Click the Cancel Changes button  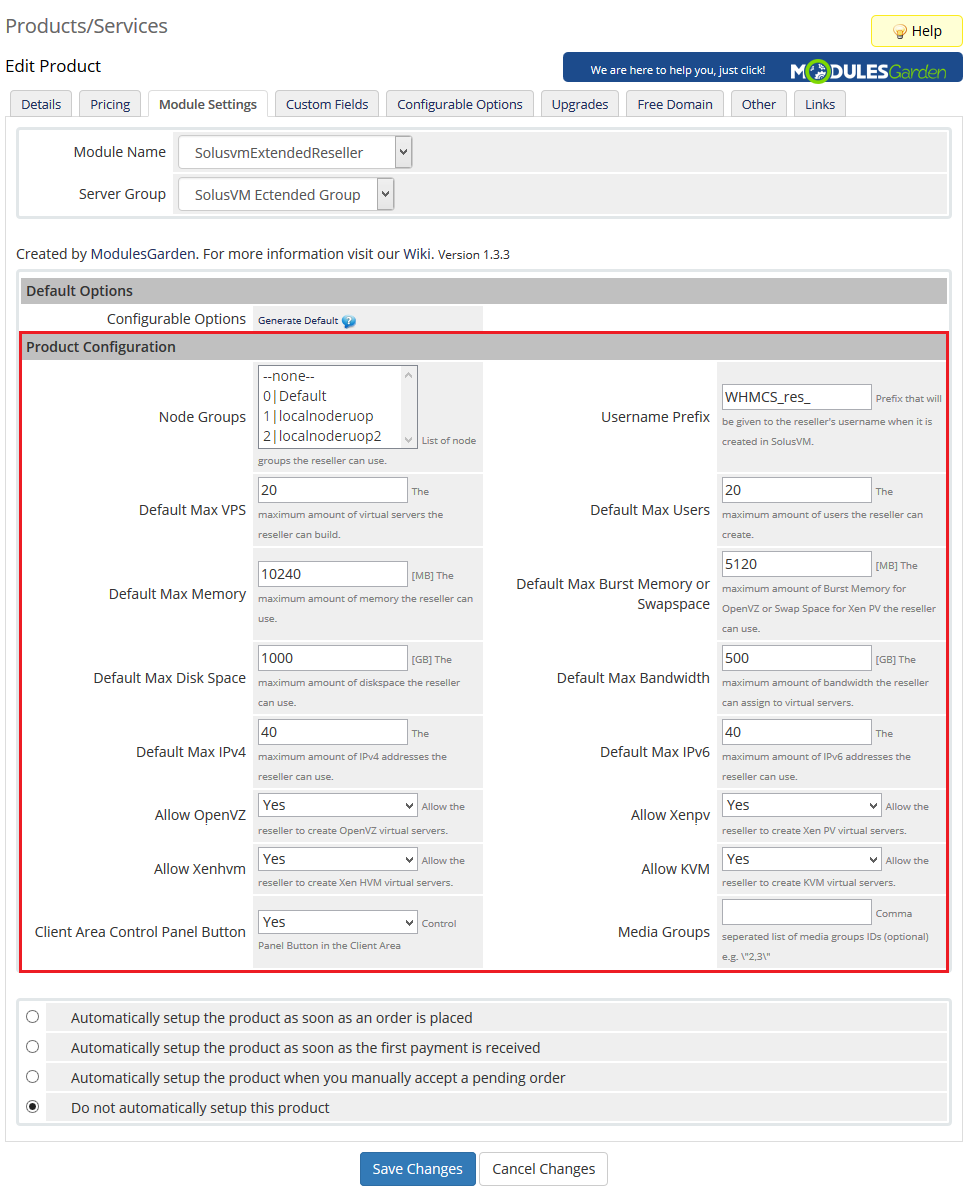click(544, 1168)
